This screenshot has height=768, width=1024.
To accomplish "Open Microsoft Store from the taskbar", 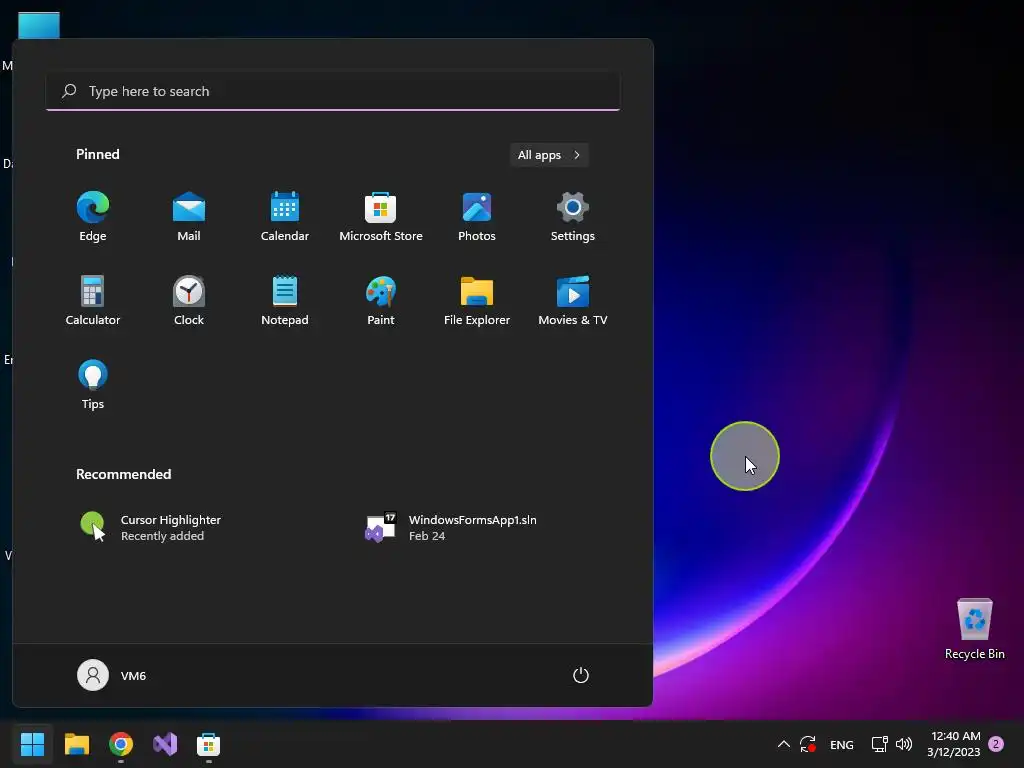I will tap(208, 744).
